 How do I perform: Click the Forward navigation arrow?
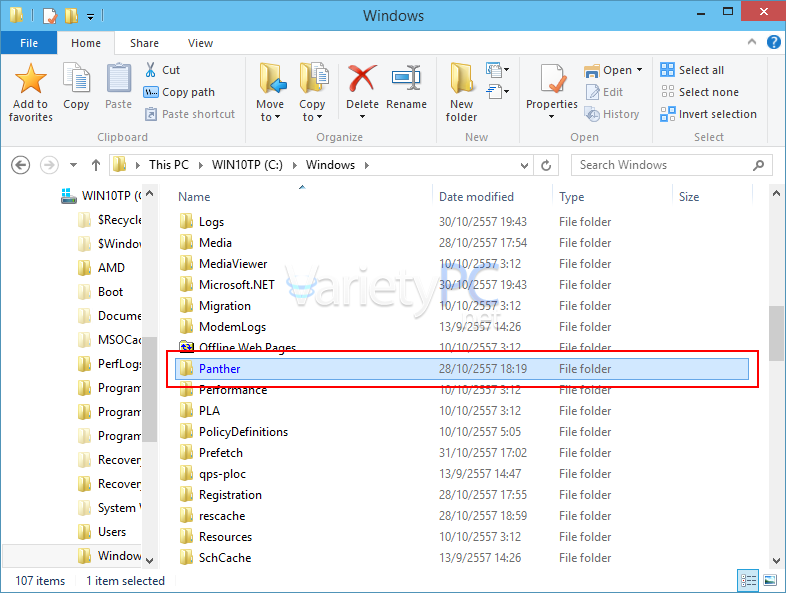tap(49, 165)
